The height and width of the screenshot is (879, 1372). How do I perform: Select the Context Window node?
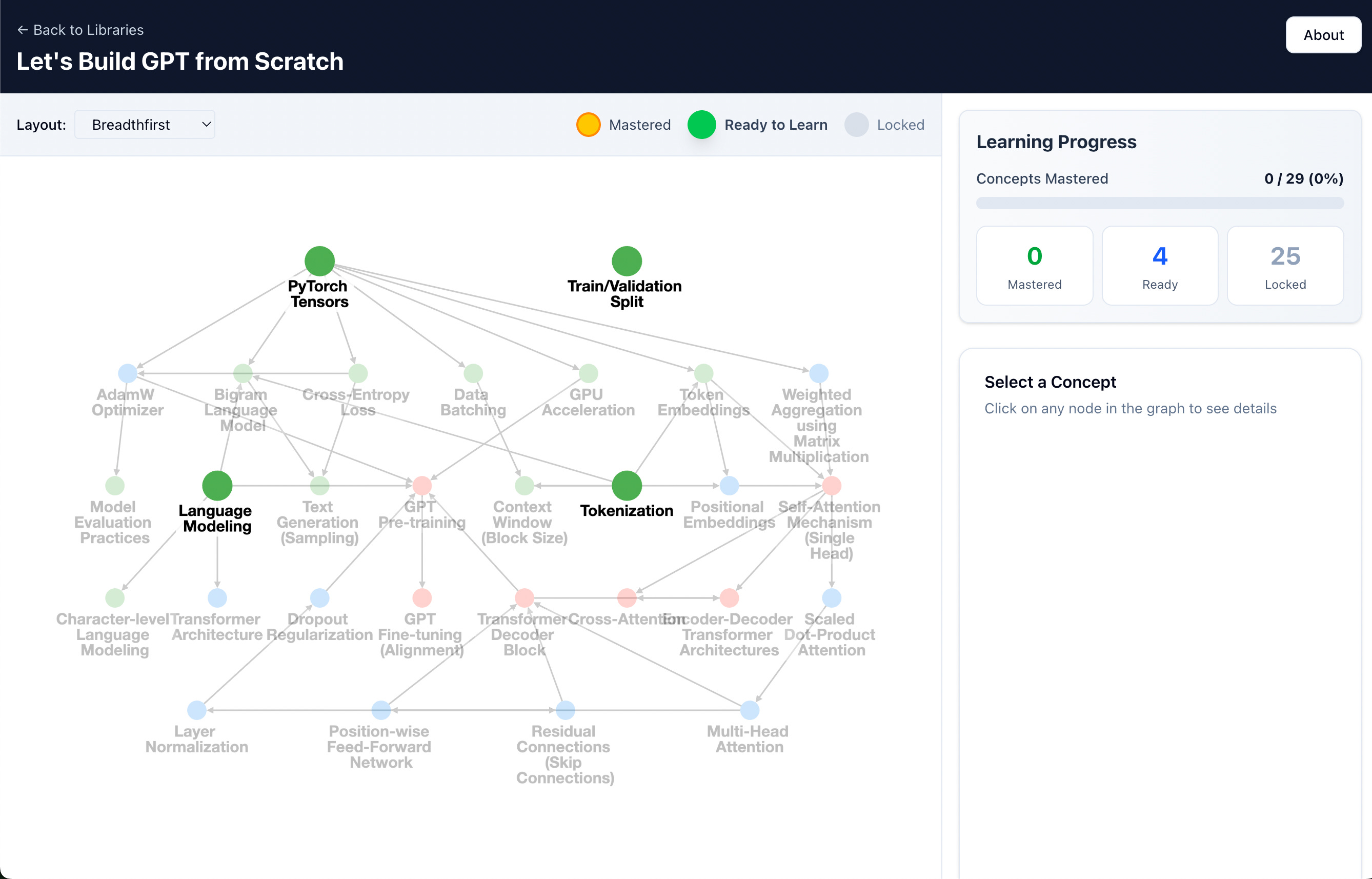click(524, 486)
